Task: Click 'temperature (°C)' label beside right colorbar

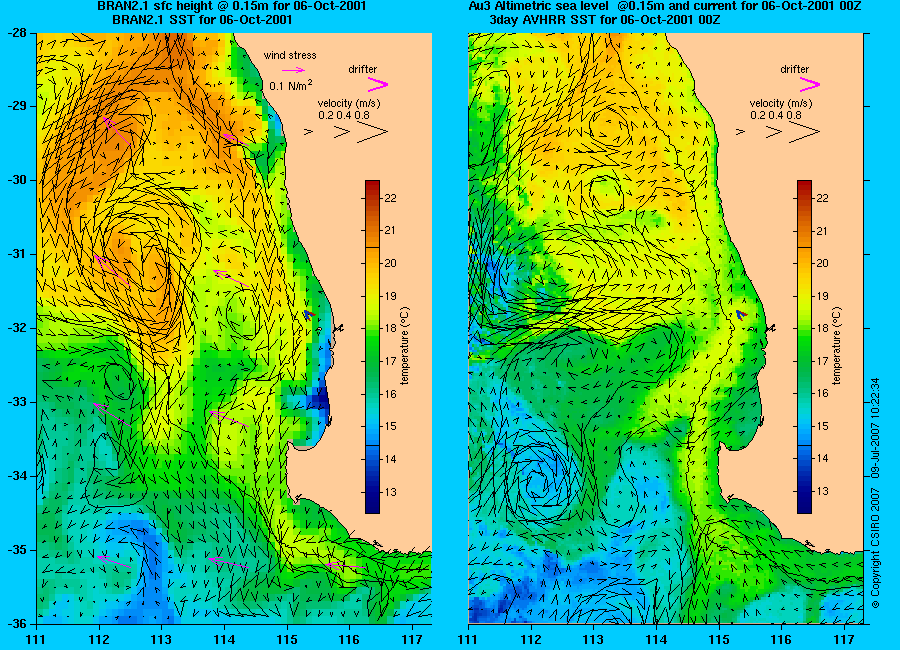Action: tap(837, 346)
